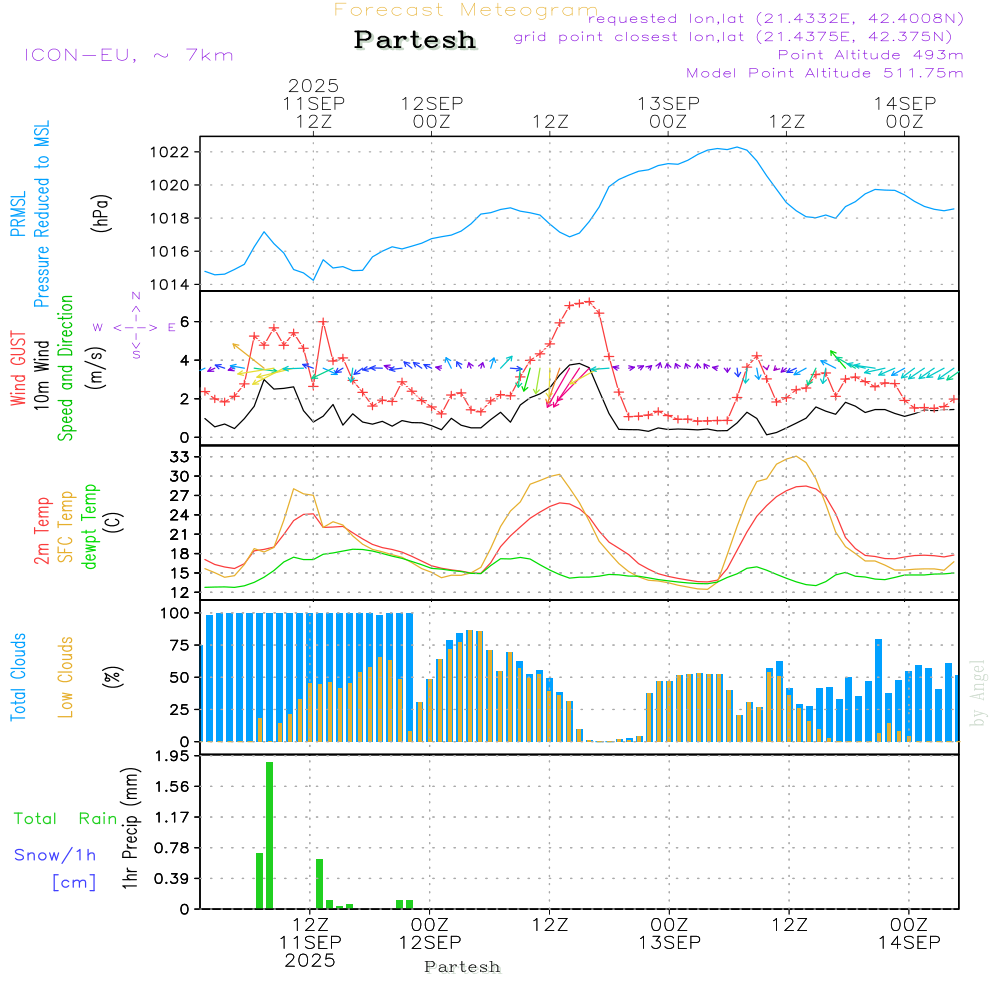Click the Forecast Meteogram heading
The width and height of the screenshot is (1000, 1000).
click(465, 10)
